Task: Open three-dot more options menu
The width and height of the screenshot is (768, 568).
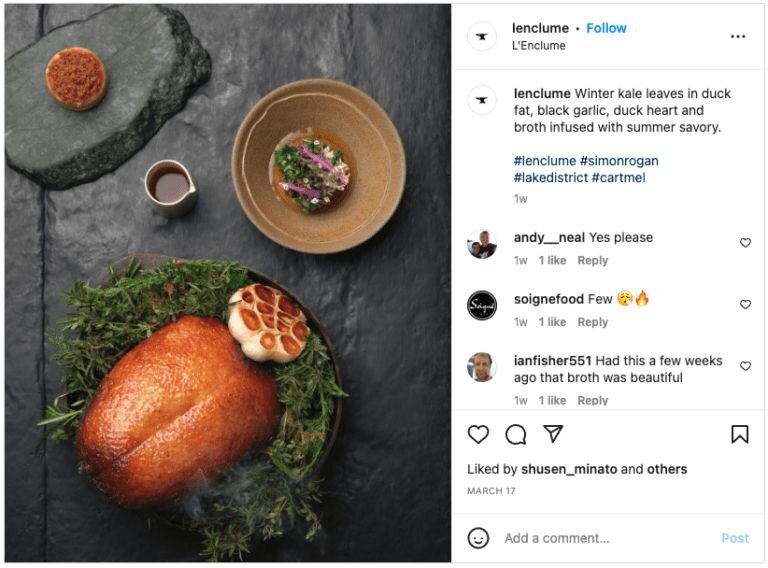Action: [x=738, y=37]
